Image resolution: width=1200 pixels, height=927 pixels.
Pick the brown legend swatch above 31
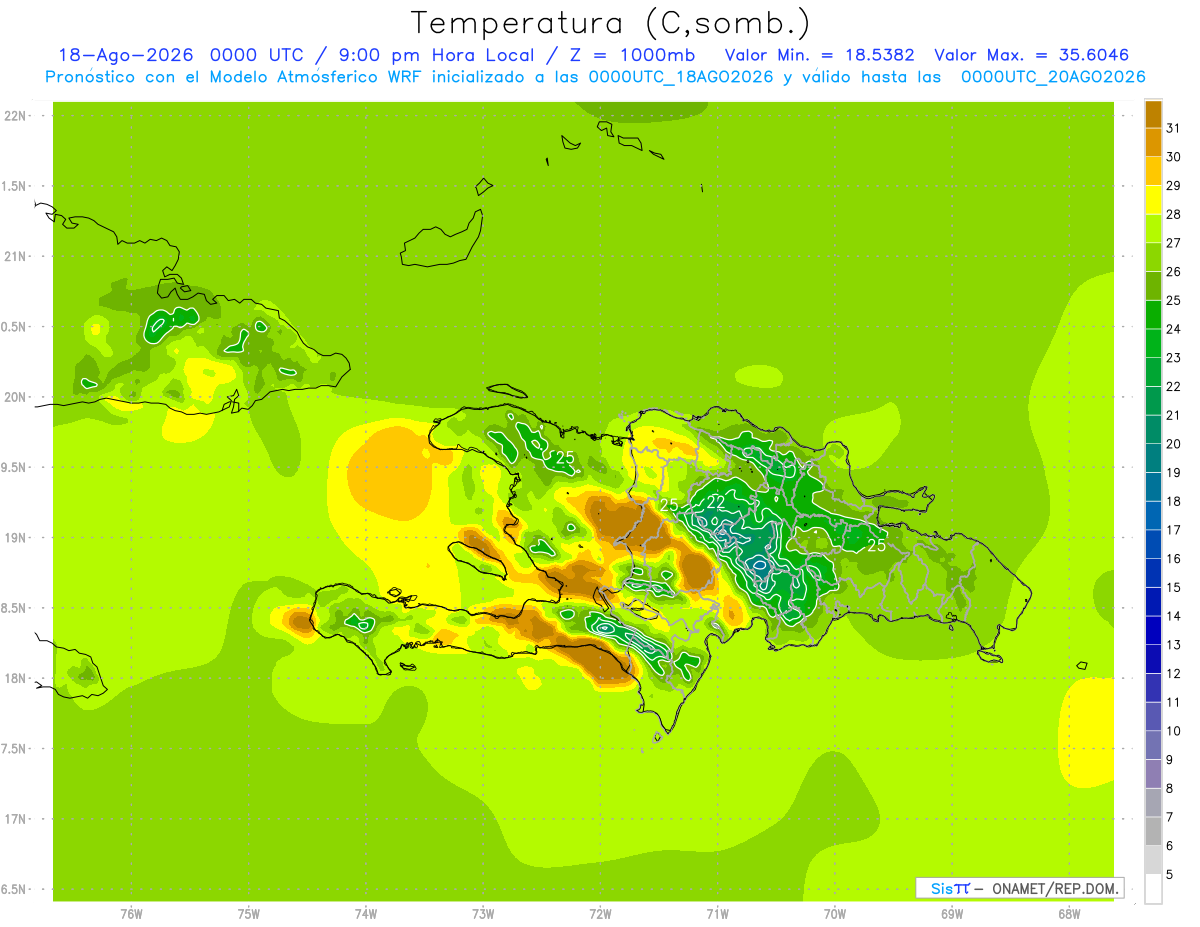(x=1153, y=114)
